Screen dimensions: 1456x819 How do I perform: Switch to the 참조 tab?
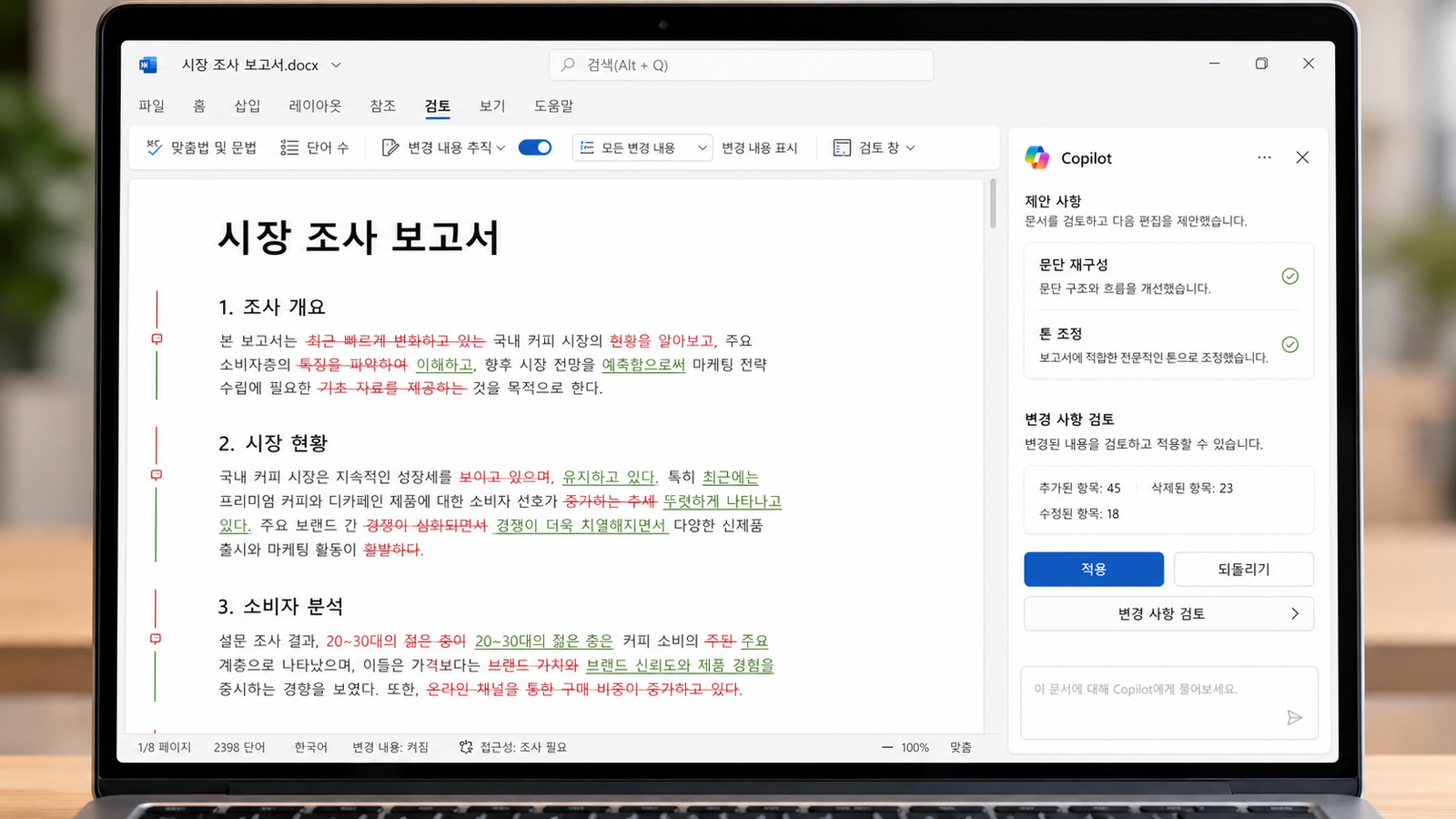tap(383, 106)
